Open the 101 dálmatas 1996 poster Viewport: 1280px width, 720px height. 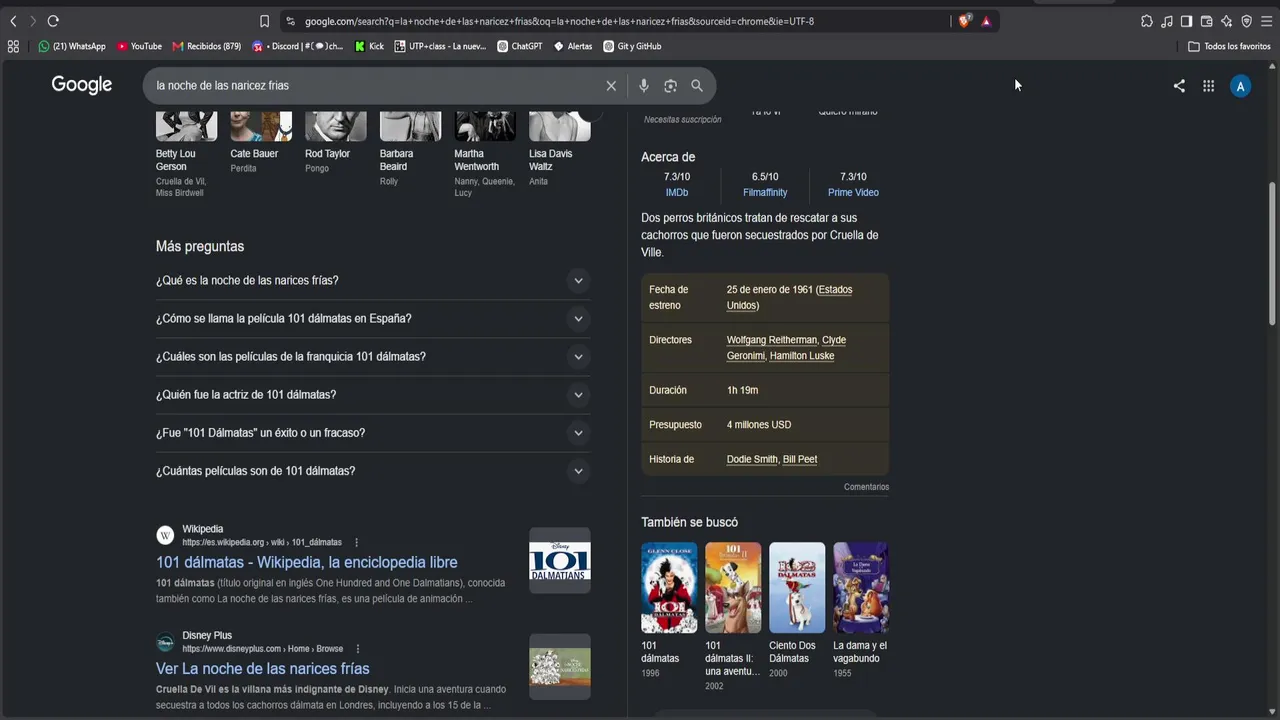pos(669,588)
